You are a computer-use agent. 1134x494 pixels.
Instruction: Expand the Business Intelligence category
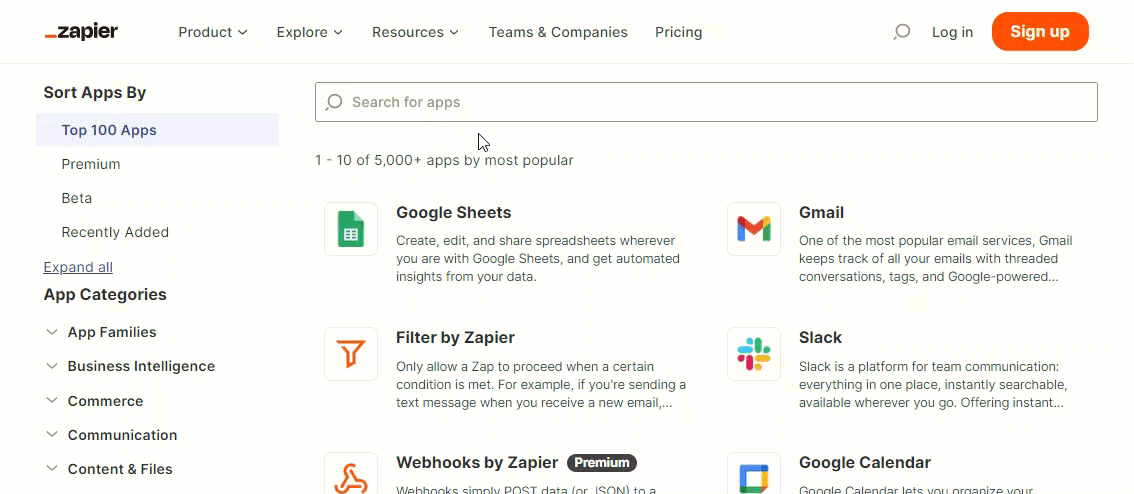pyautogui.click(x=130, y=366)
